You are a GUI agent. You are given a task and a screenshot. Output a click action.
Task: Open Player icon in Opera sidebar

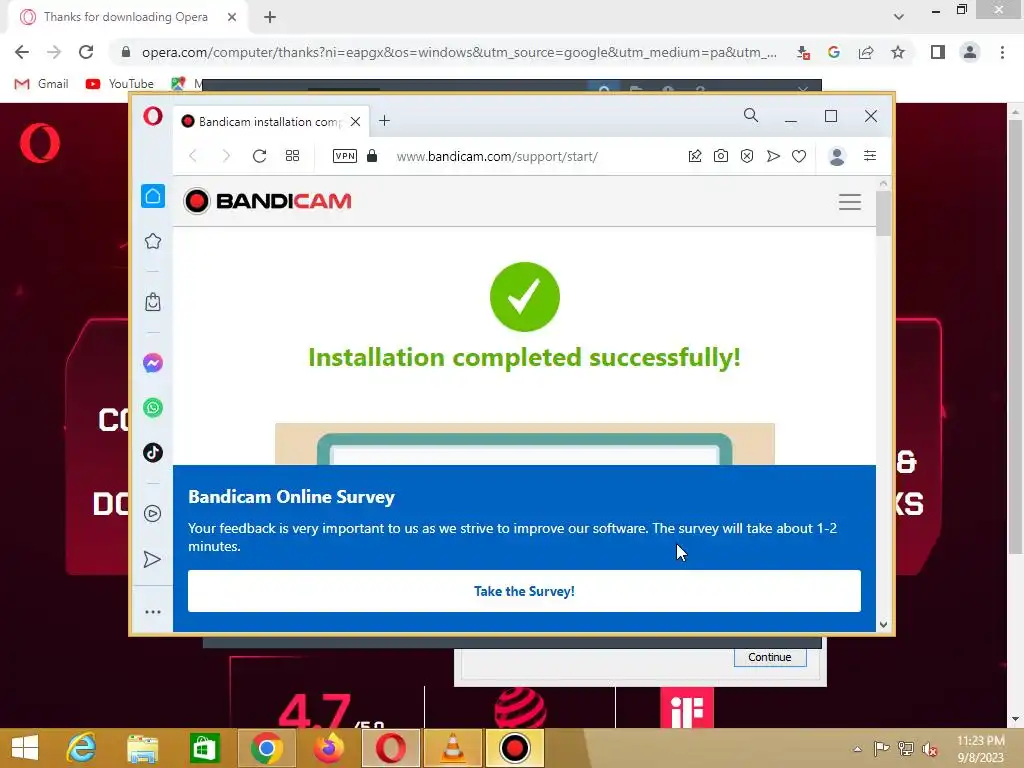[152, 514]
